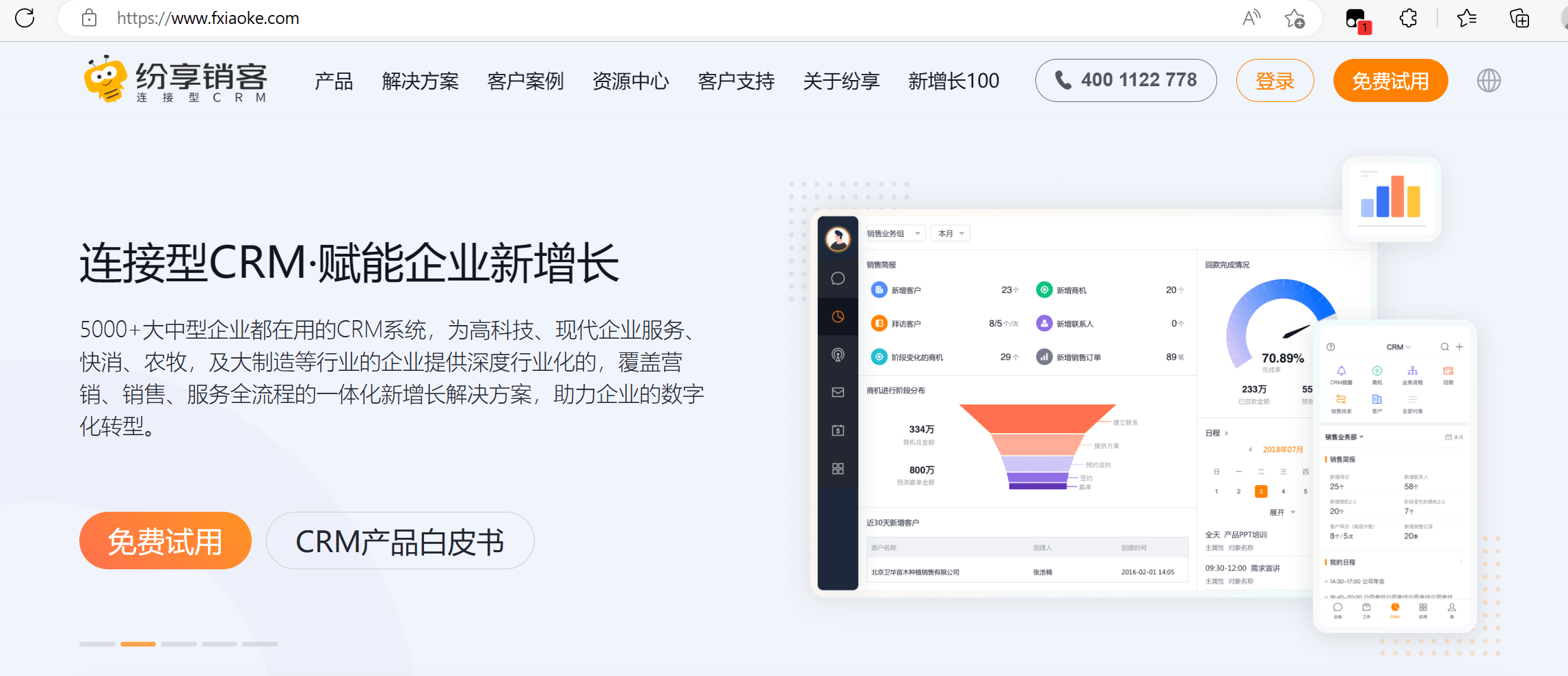Click the search magnifier in mobile CRM header
This screenshot has width=1568, height=676.
1445,347
